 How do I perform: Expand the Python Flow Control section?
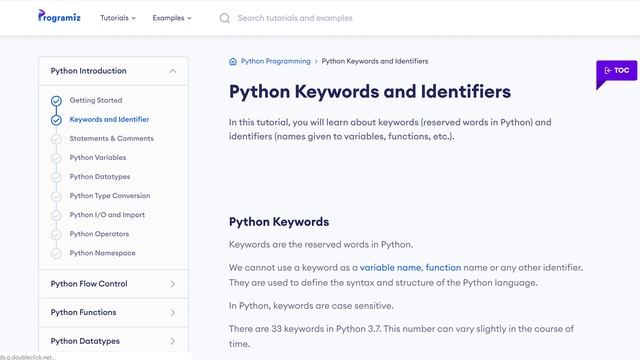[x=113, y=284]
